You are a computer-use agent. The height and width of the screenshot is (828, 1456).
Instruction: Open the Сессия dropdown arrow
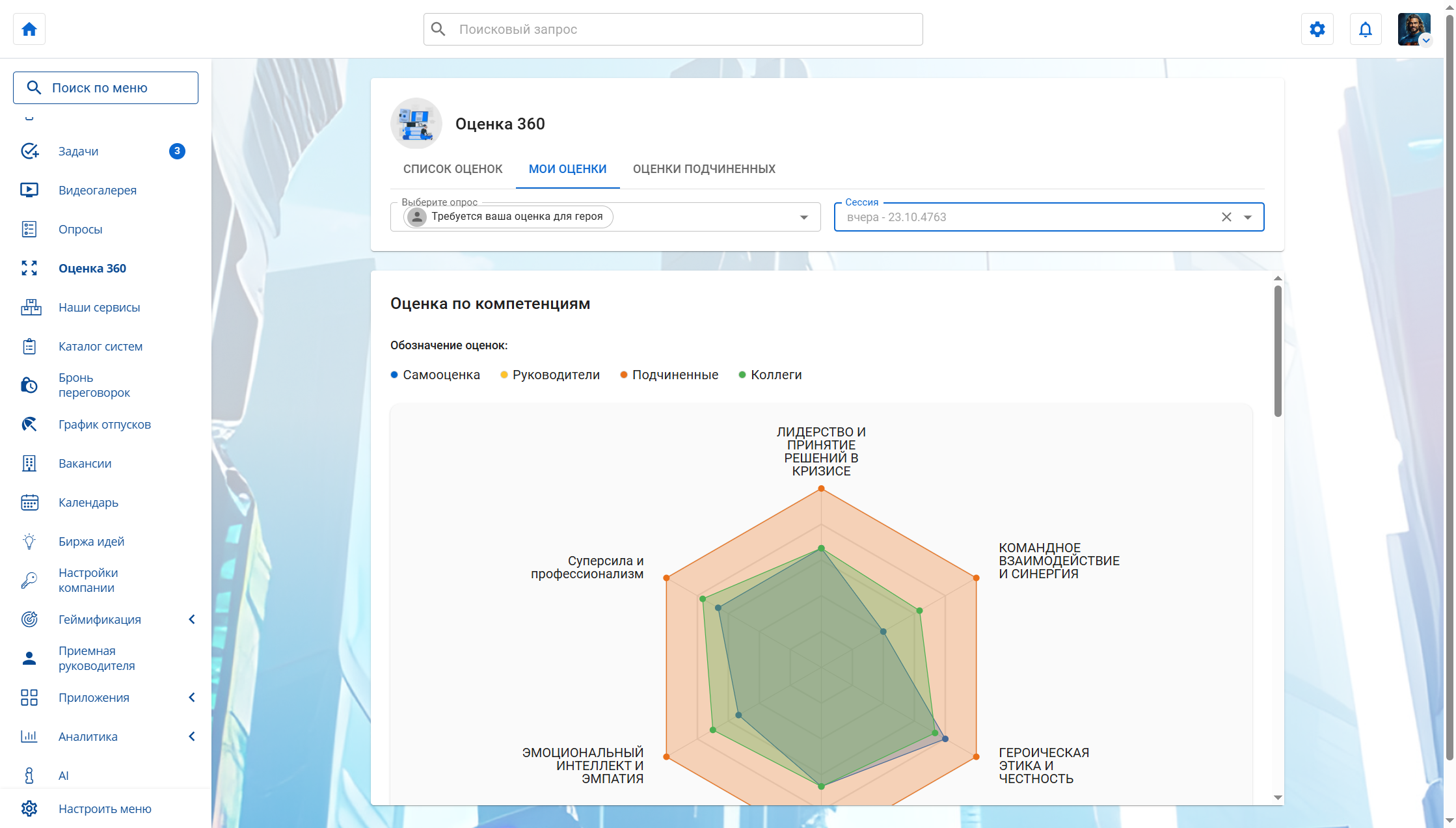(x=1248, y=217)
